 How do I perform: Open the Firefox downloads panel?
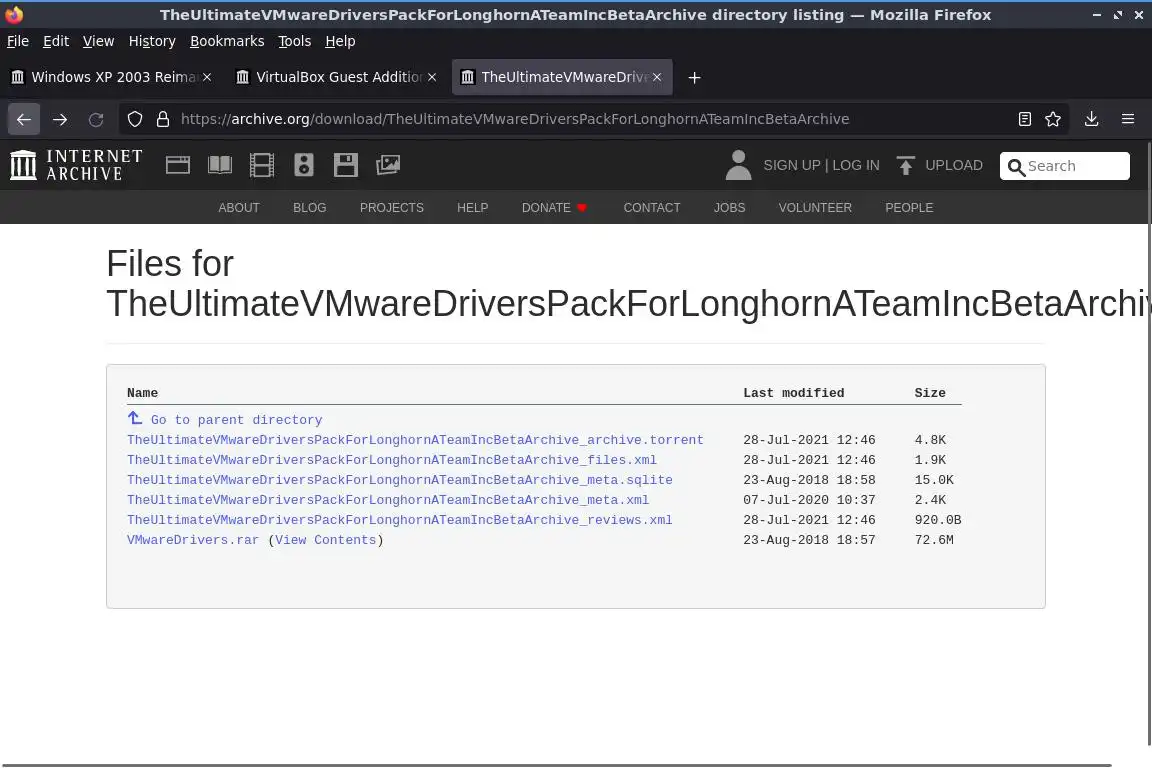(x=1092, y=119)
